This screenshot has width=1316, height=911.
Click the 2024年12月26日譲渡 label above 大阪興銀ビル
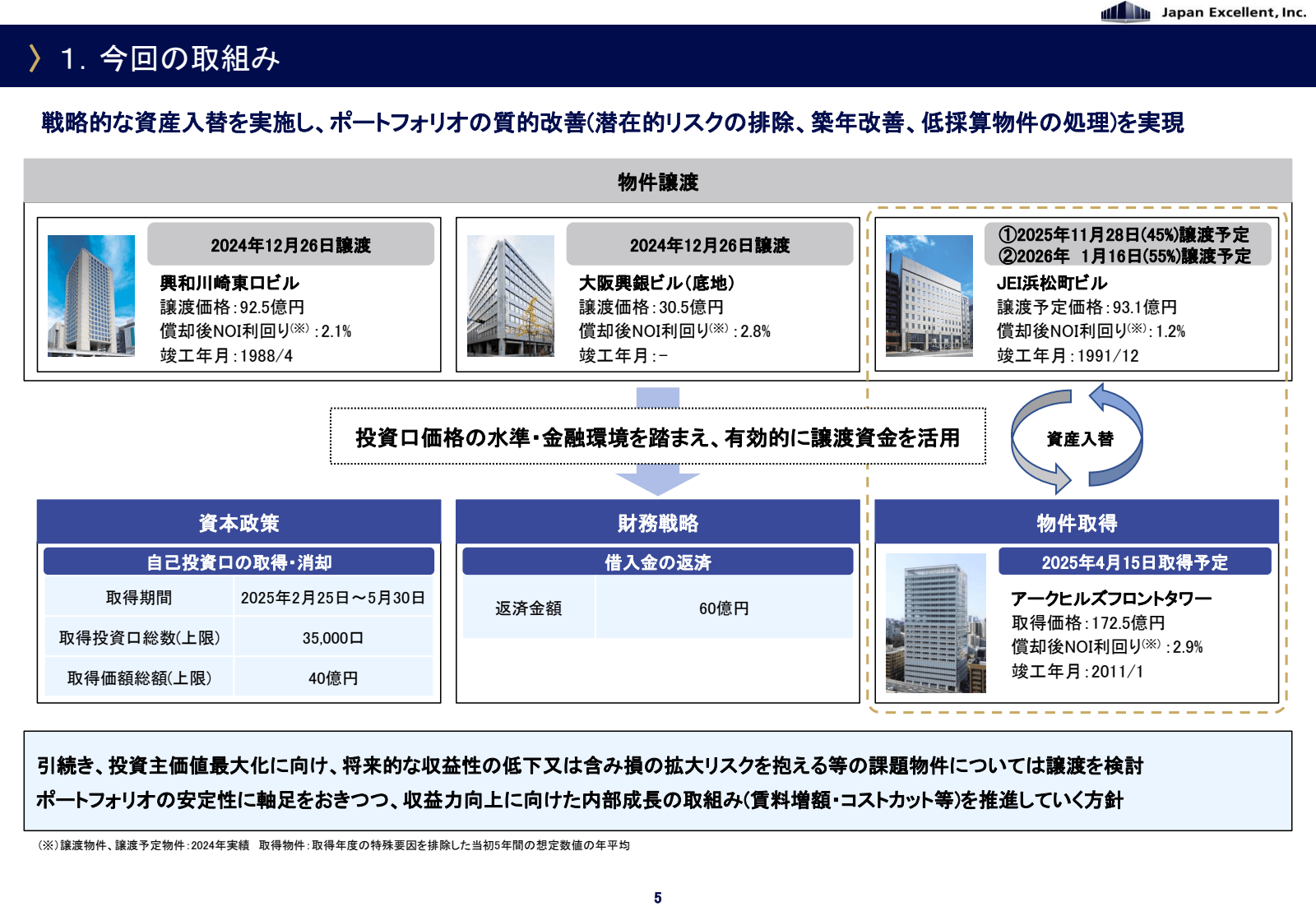(x=710, y=244)
